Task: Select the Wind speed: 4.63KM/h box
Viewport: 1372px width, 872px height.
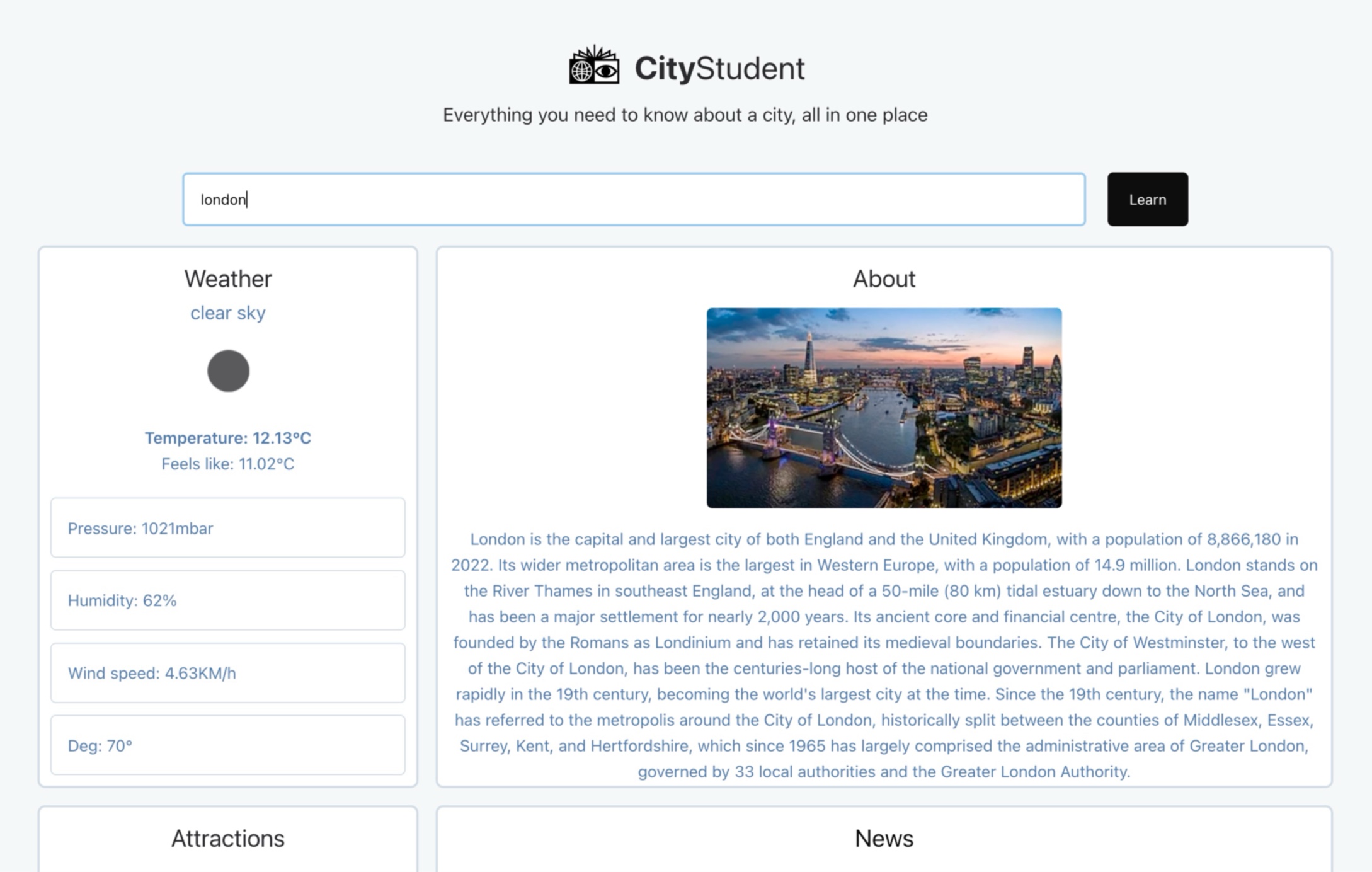Action: click(227, 673)
